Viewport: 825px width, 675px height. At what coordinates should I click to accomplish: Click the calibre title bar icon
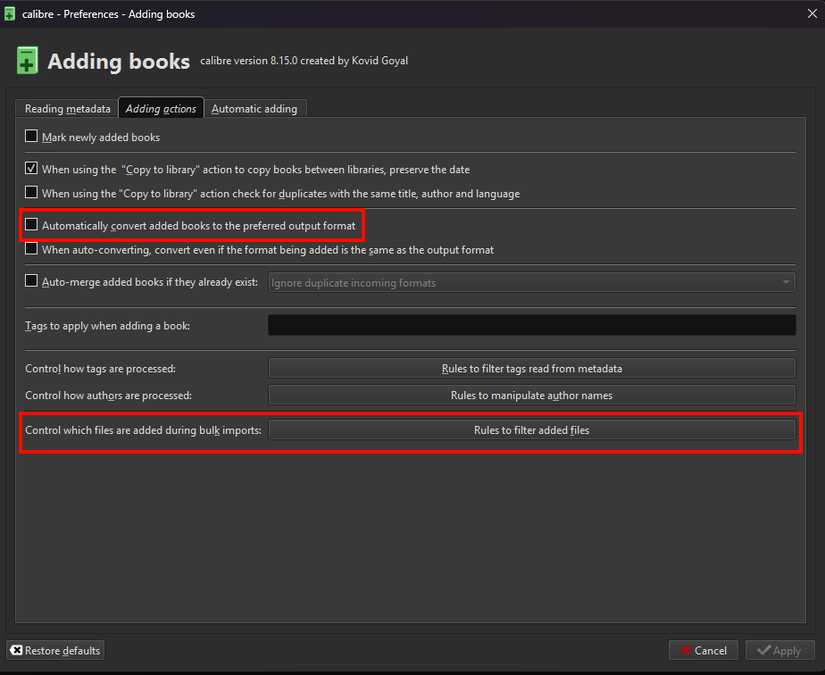[x=9, y=14]
